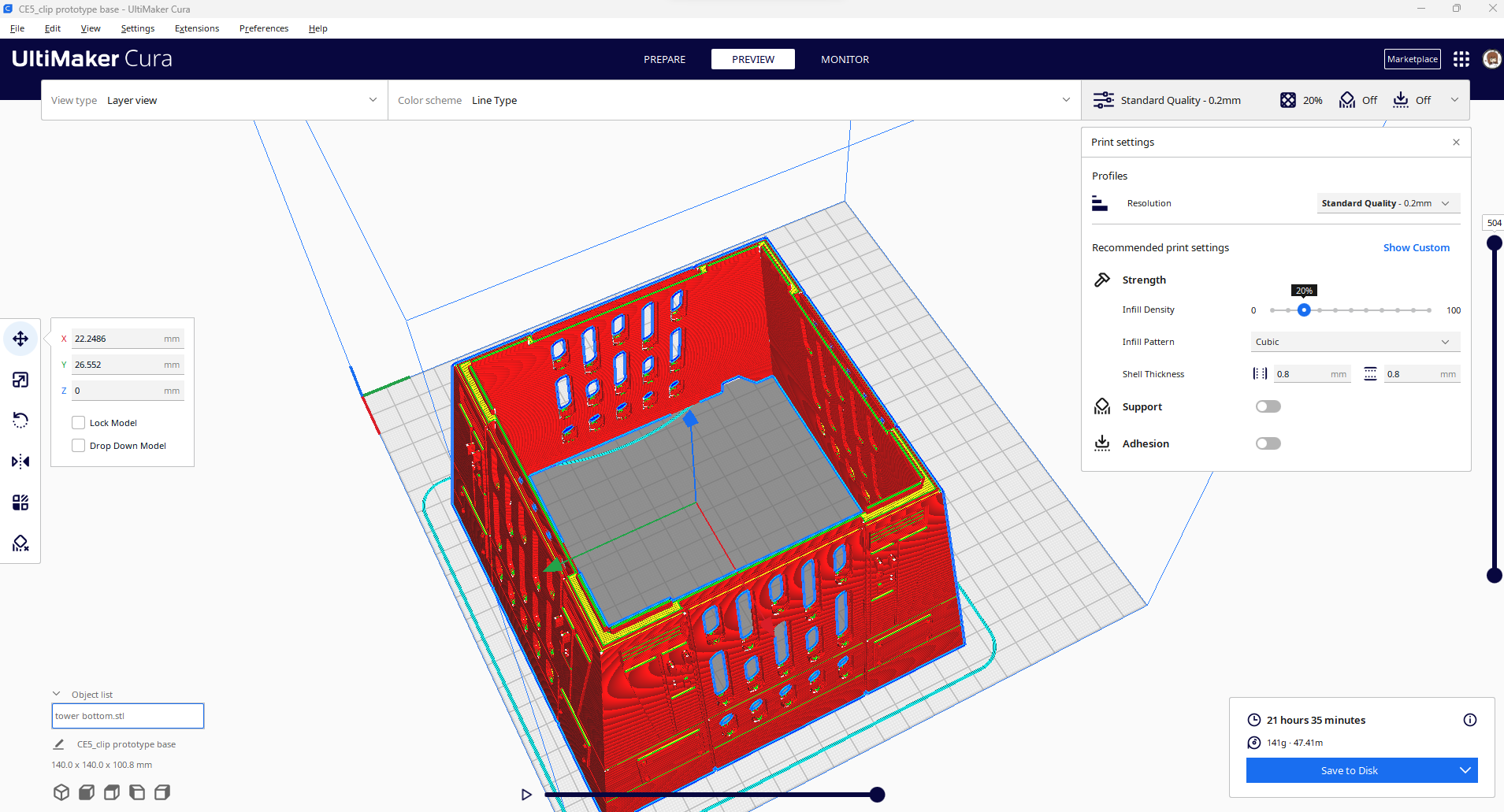Select the Support Blocker tool
This screenshot has height=812, width=1504.
tap(20, 543)
